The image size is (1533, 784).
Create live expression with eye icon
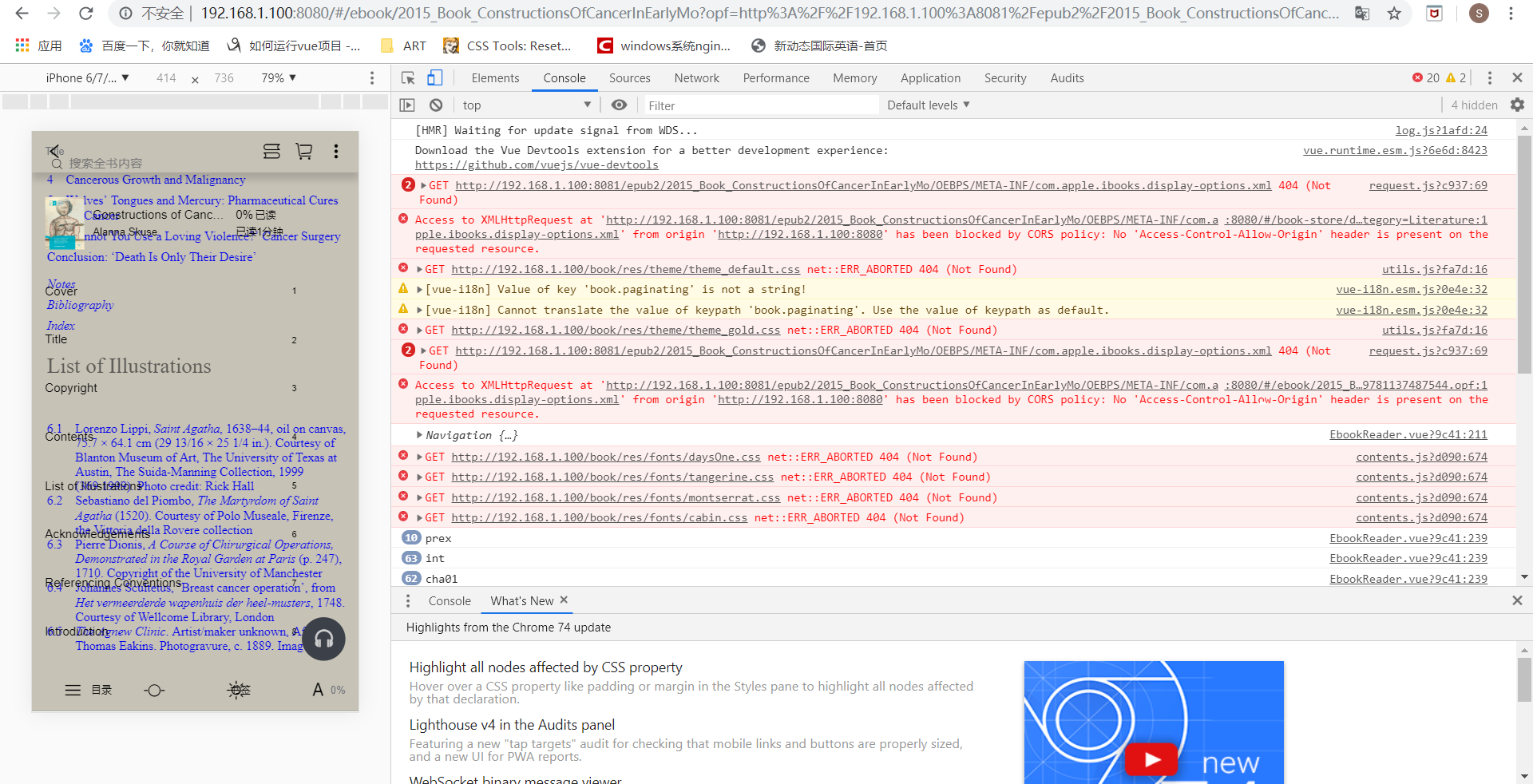pos(619,105)
